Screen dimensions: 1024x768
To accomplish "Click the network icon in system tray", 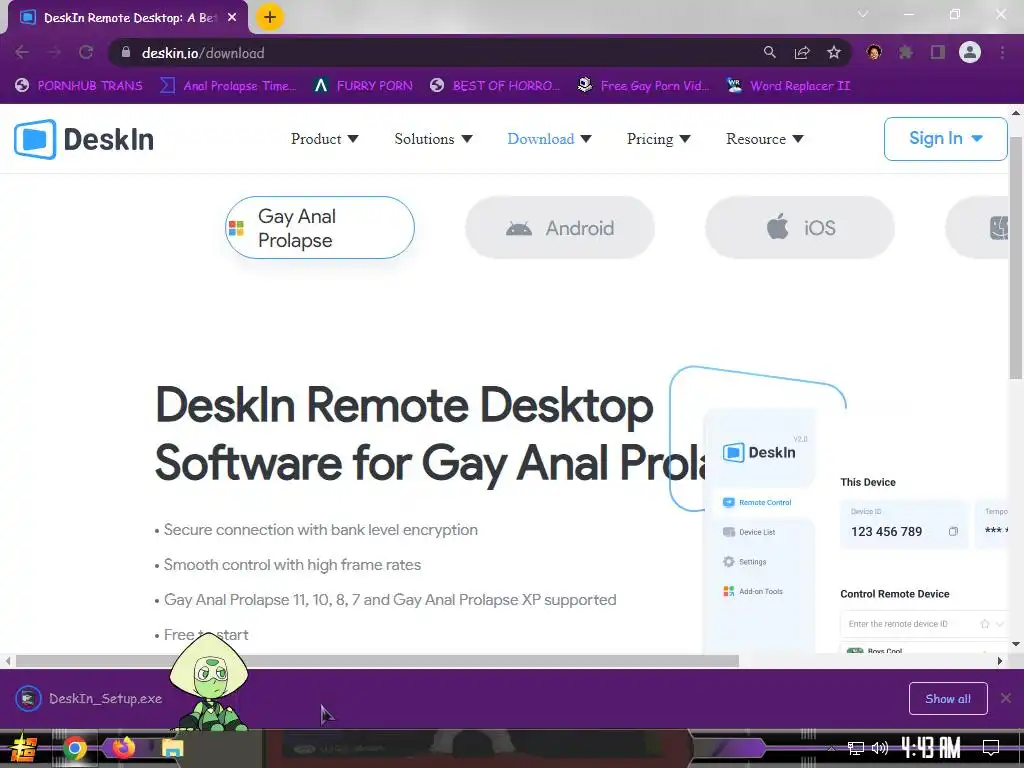I will 856,748.
